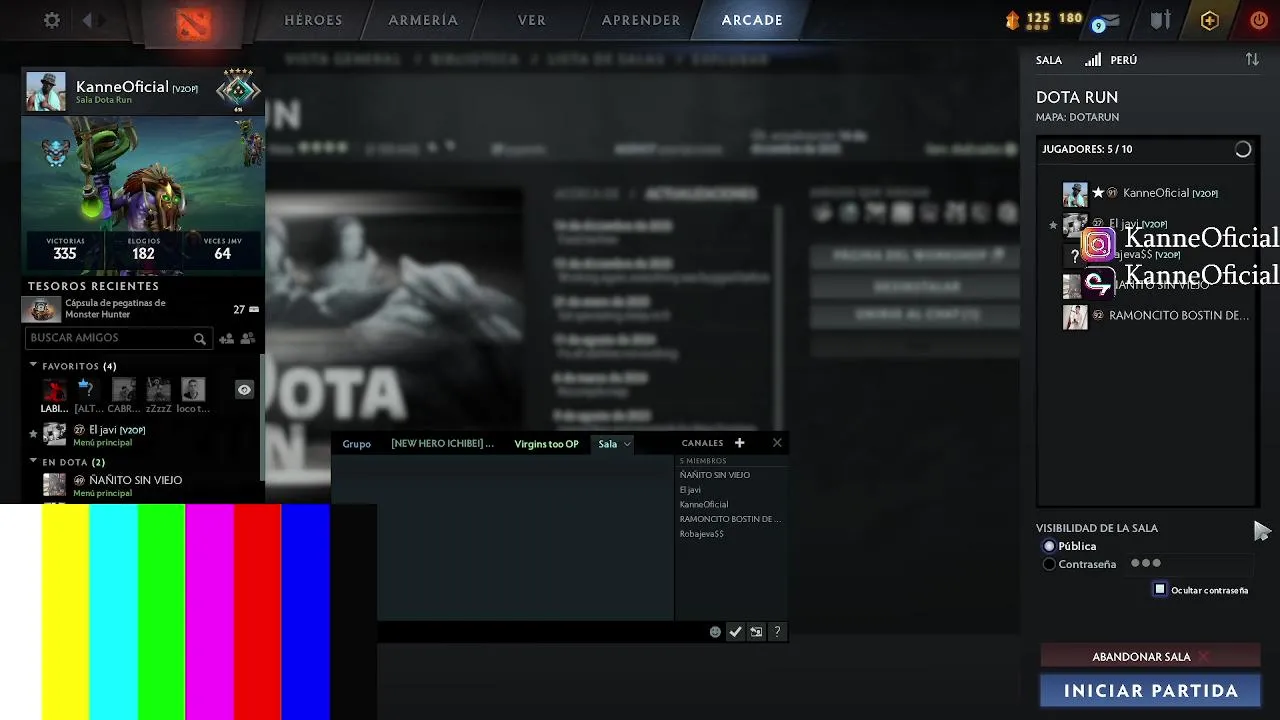
Task: Click the KanneOficial profile avatar
Action: 46,91
